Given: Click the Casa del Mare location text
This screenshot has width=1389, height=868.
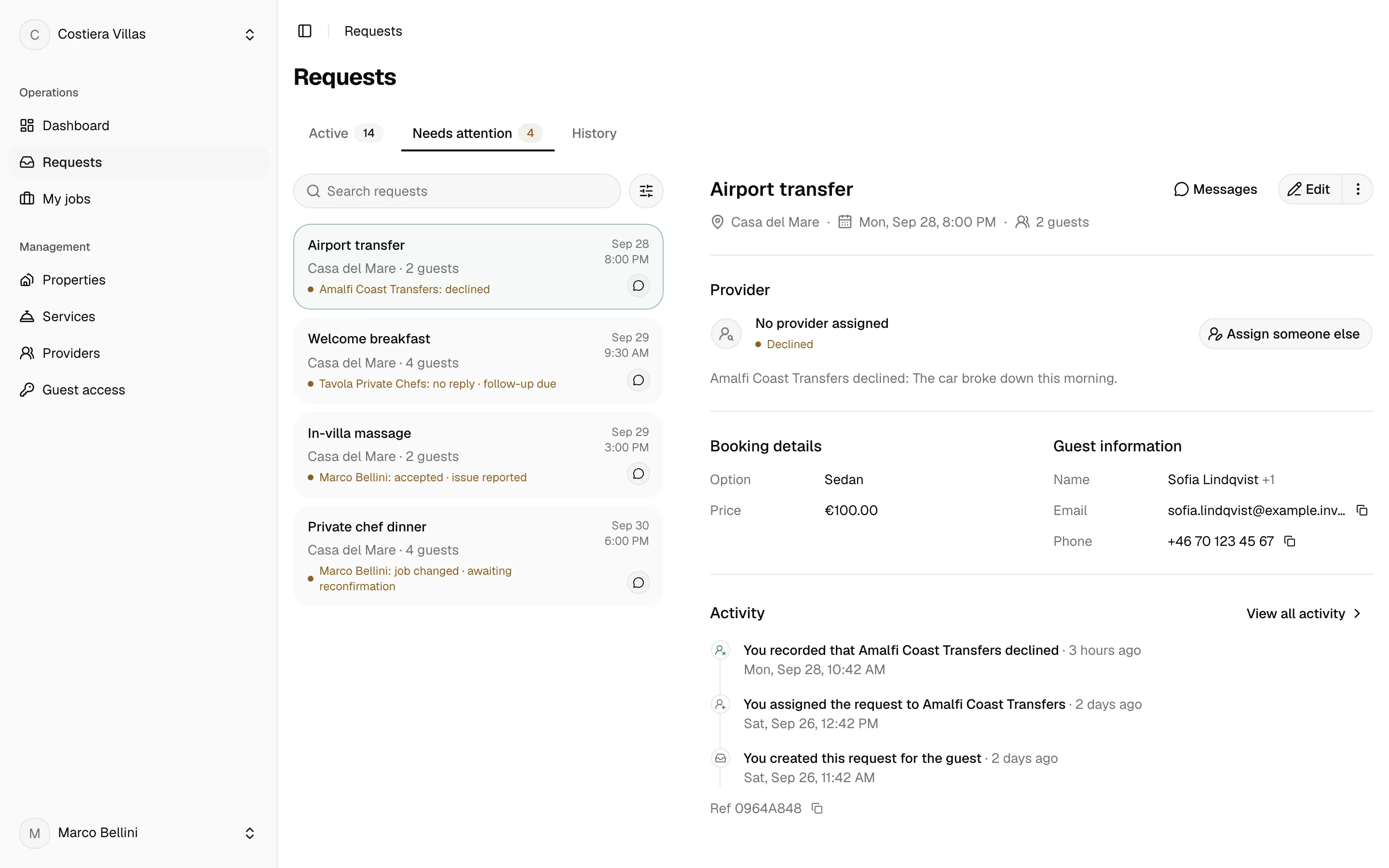Looking at the screenshot, I should click(774, 222).
